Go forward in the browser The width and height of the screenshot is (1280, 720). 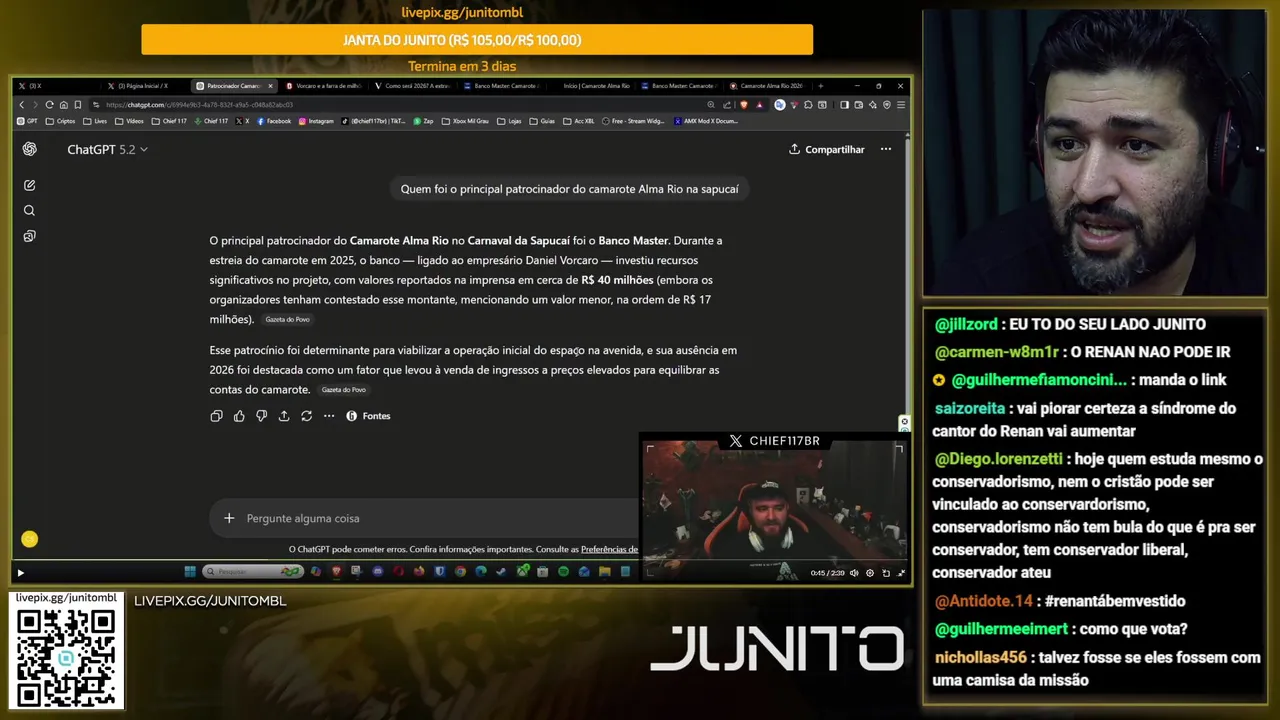click(35, 105)
